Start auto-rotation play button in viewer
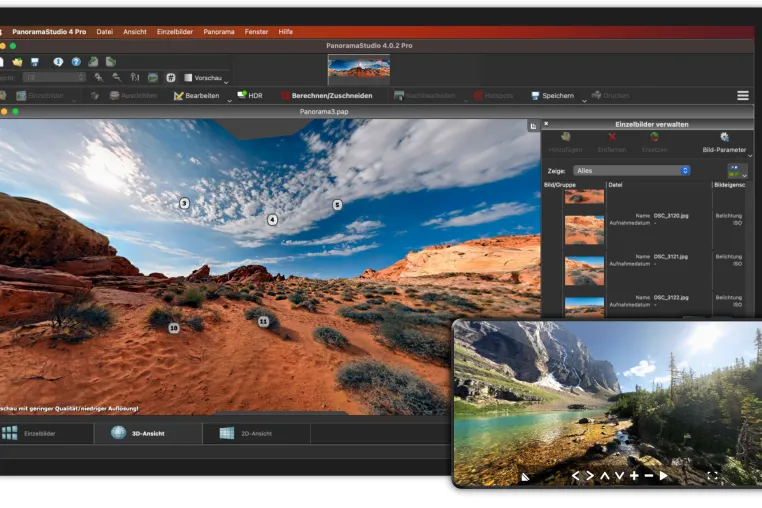The height and width of the screenshot is (508, 762). [x=663, y=475]
